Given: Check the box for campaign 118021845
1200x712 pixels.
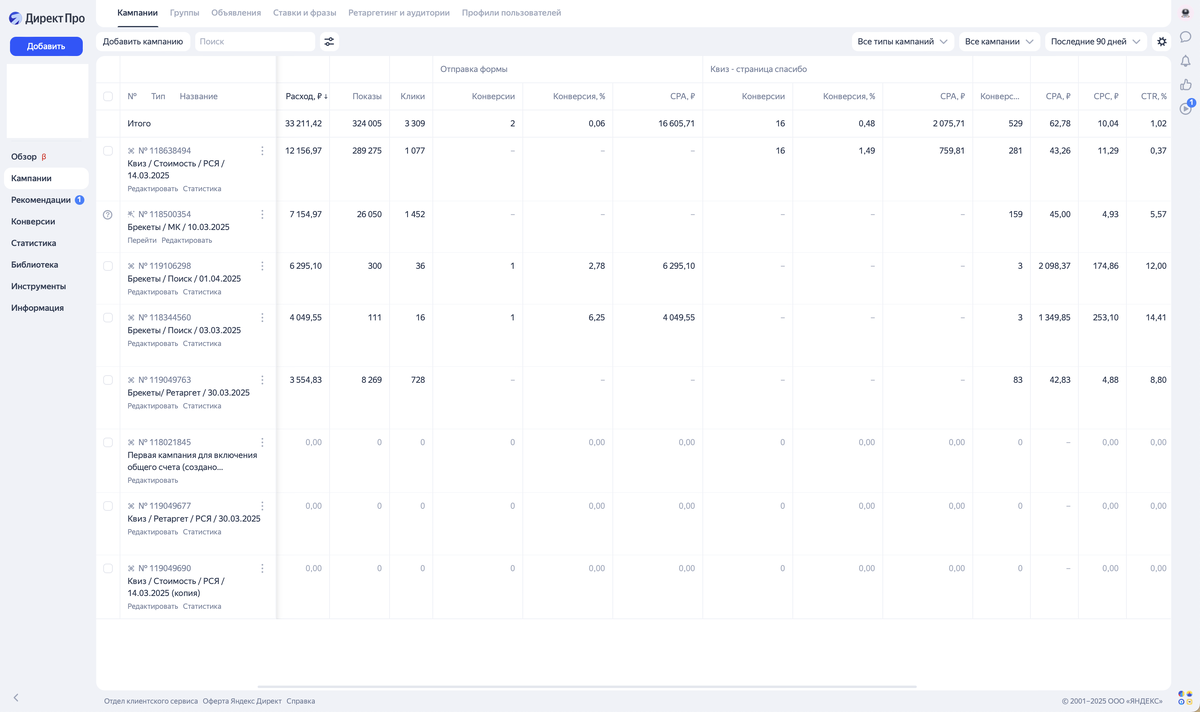Looking at the screenshot, I should tap(108, 442).
